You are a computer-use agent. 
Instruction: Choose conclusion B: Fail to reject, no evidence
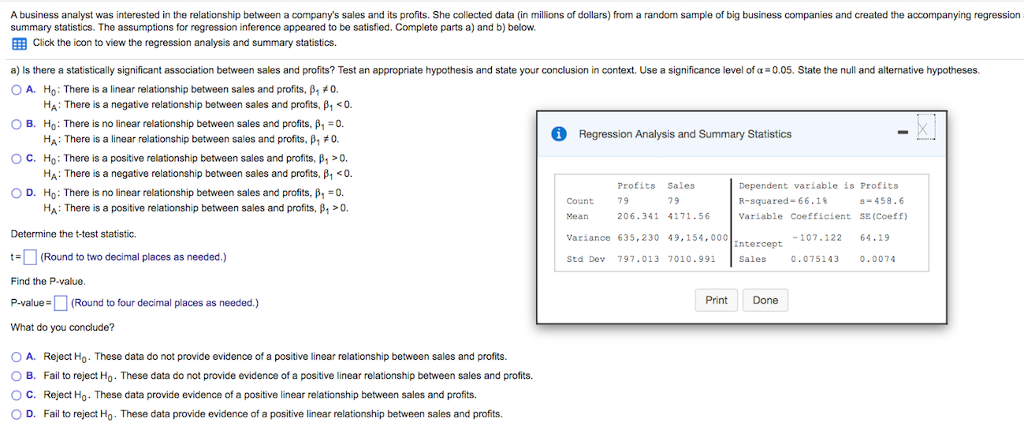(17, 376)
